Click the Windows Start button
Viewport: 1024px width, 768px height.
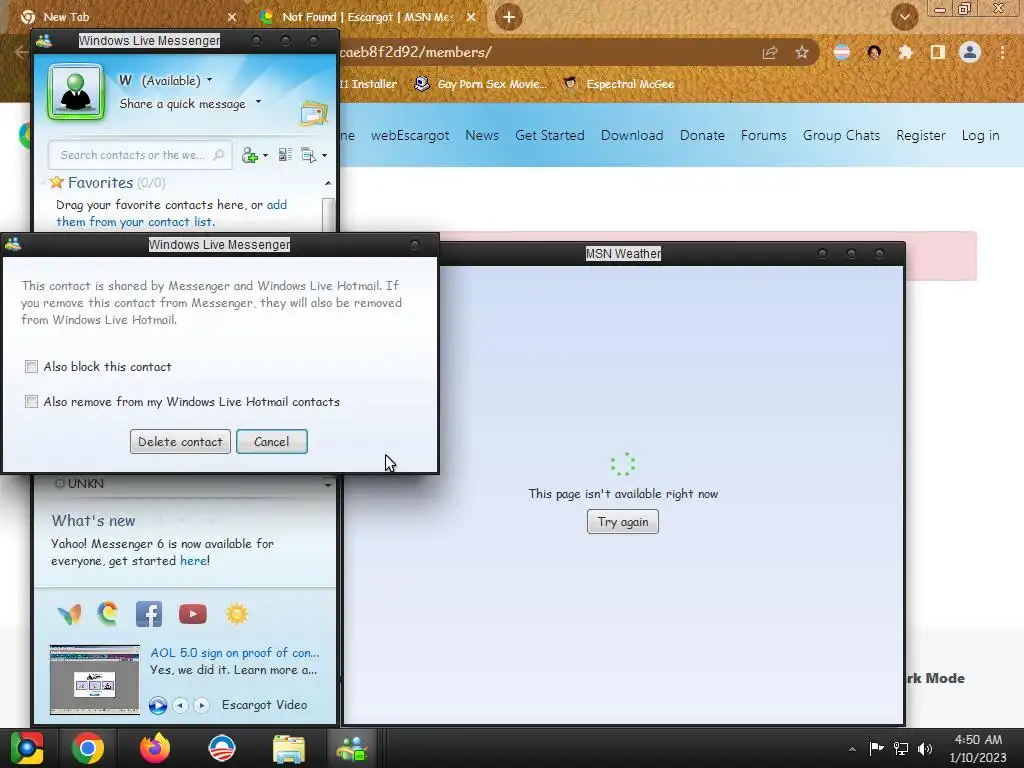(x=27, y=748)
